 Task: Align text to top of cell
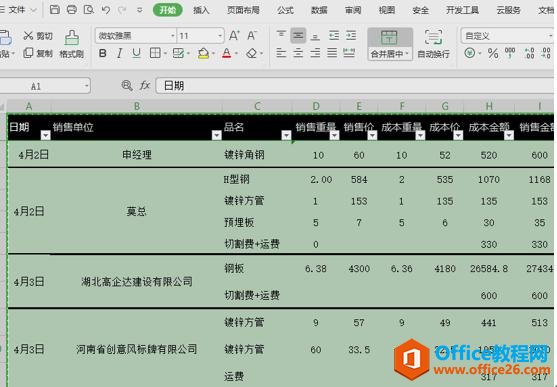coord(281,35)
